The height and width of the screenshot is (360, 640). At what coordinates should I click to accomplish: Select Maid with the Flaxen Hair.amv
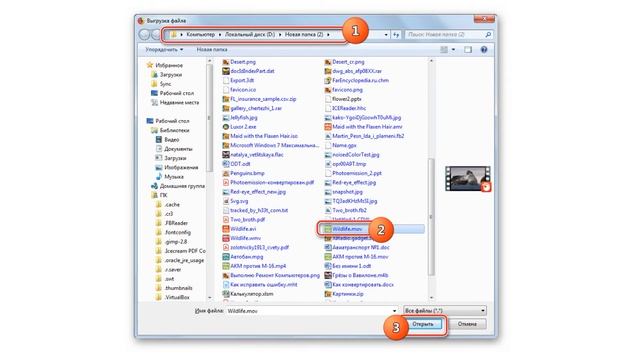point(363,127)
